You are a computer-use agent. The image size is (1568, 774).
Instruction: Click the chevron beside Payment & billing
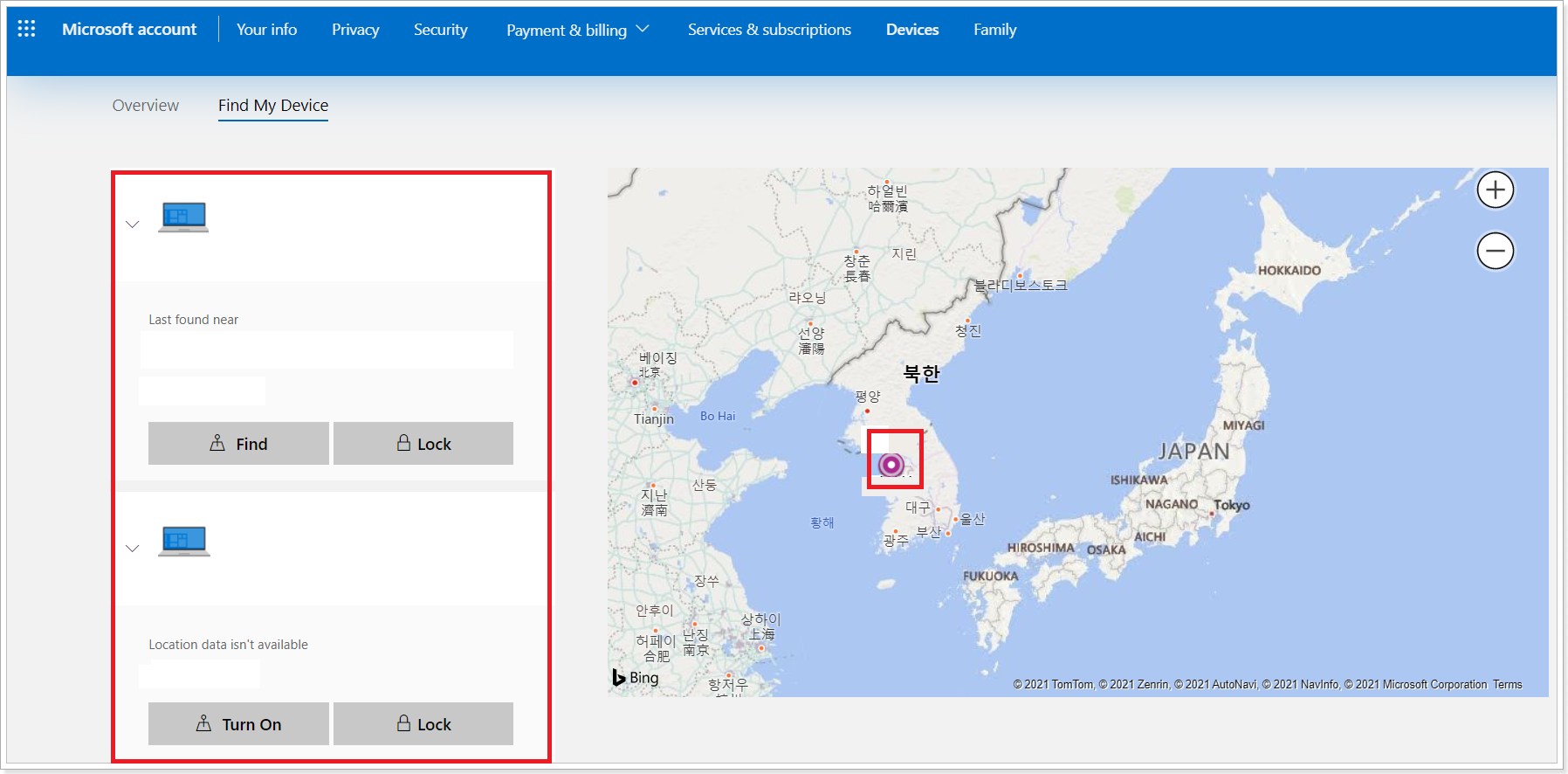643,29
